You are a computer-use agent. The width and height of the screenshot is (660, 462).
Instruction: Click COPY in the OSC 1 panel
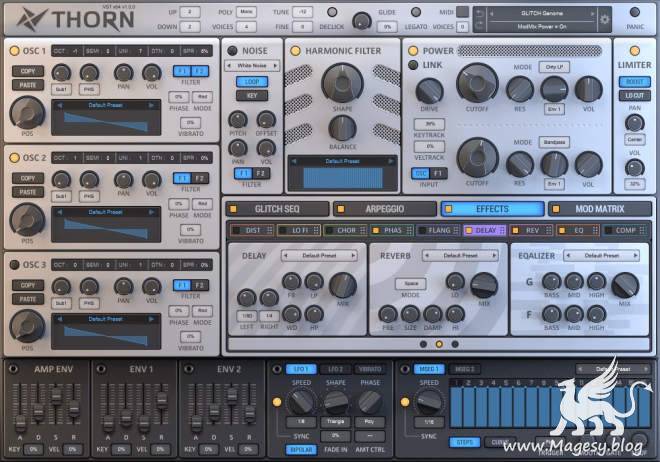tap(28, 71)
